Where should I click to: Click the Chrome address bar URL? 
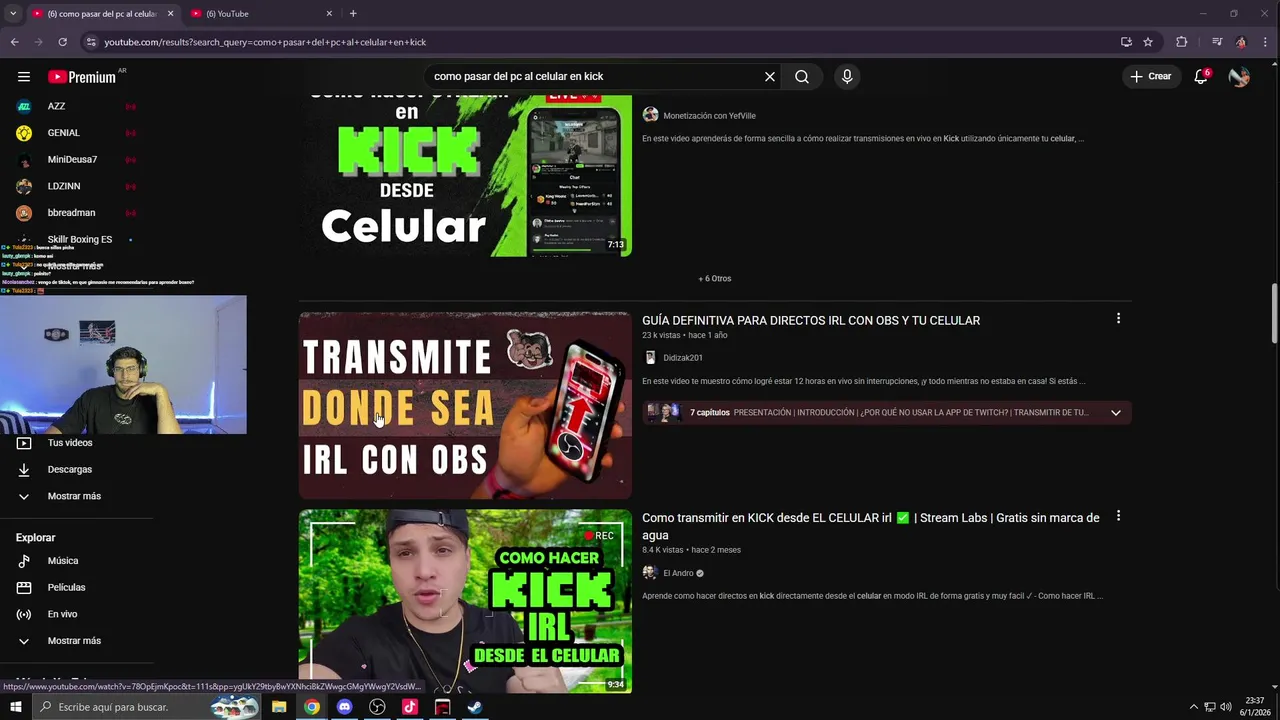265,42
